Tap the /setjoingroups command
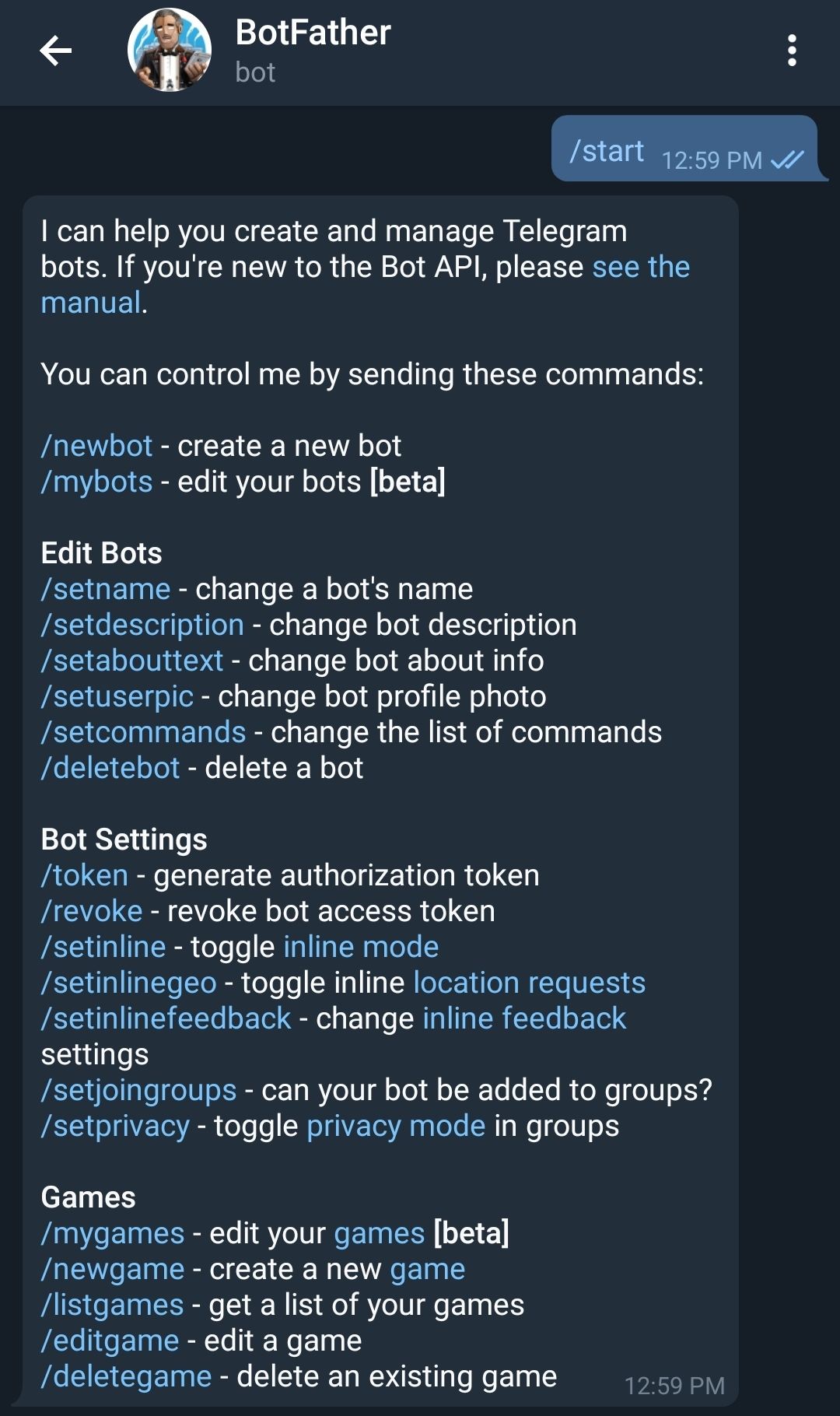The image size is (840, 1416). (139, 1091)
